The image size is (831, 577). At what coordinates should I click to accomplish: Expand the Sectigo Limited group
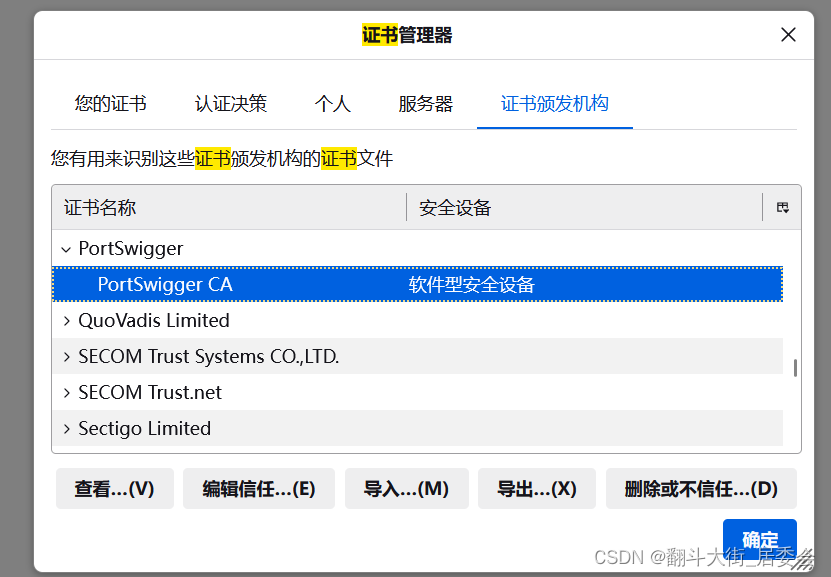pyautogui.click(x=66, y=429)
